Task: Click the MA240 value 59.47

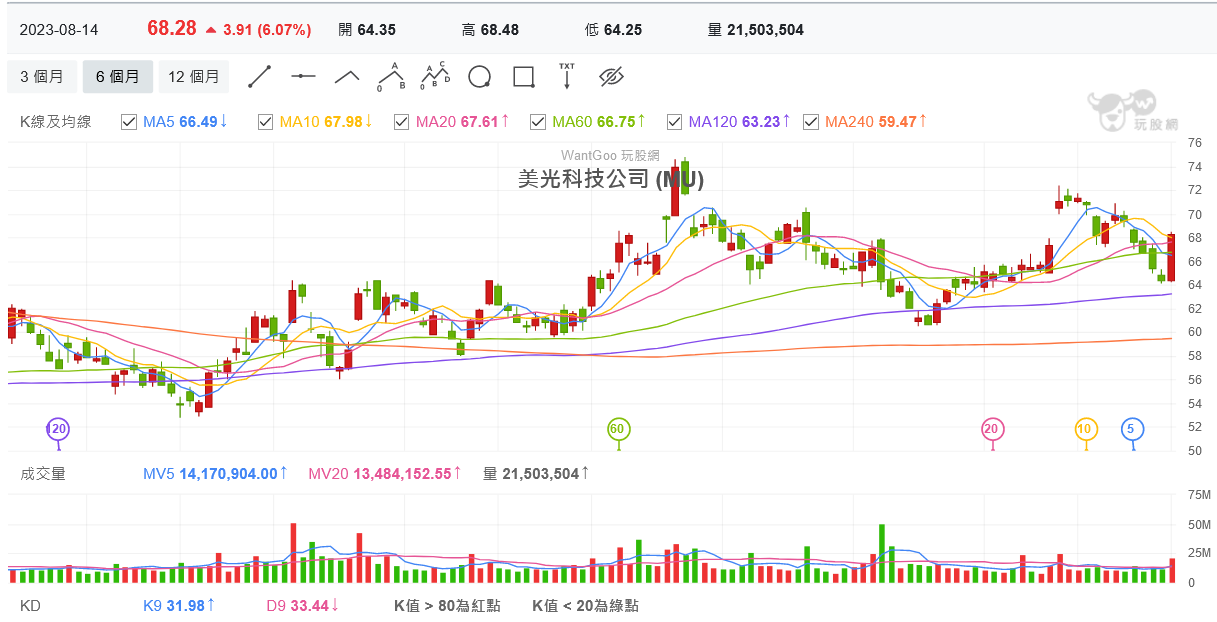Action: point(897,122)
